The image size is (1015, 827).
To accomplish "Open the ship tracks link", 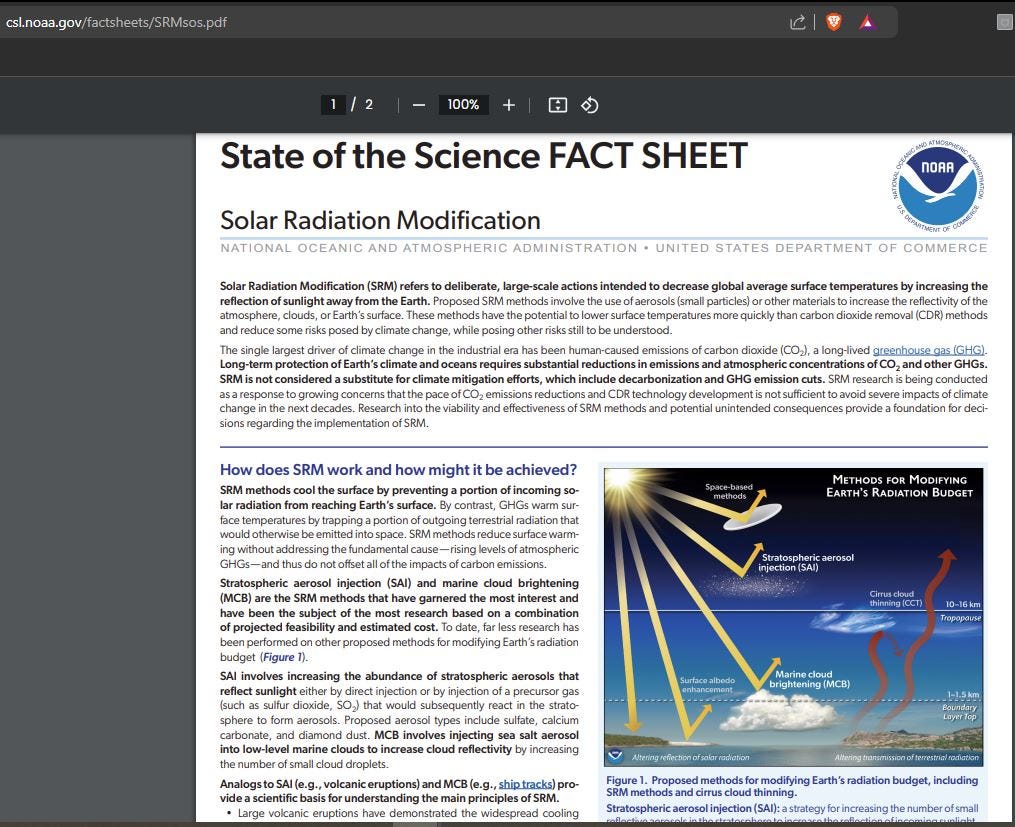I will [525, 784].
